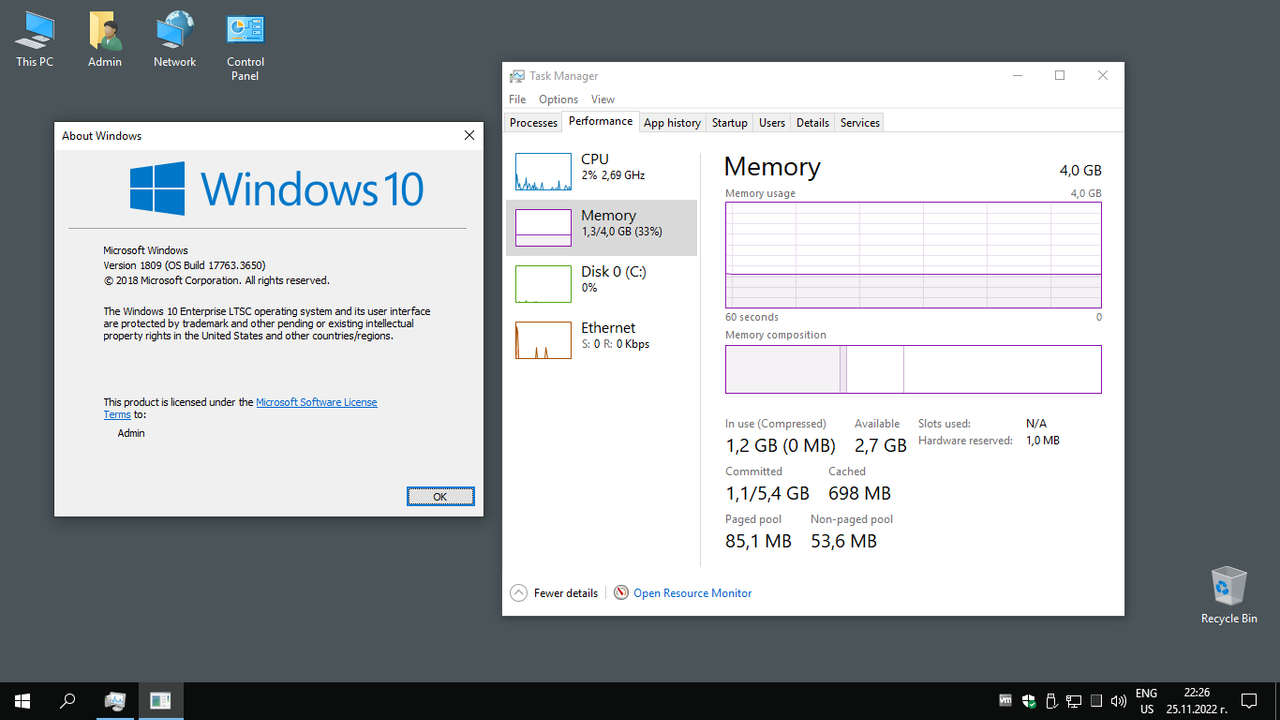Viewport: 1280px width, 720px height.
Task: Click the ENG US language indicator
Action: click(1146, 701)
